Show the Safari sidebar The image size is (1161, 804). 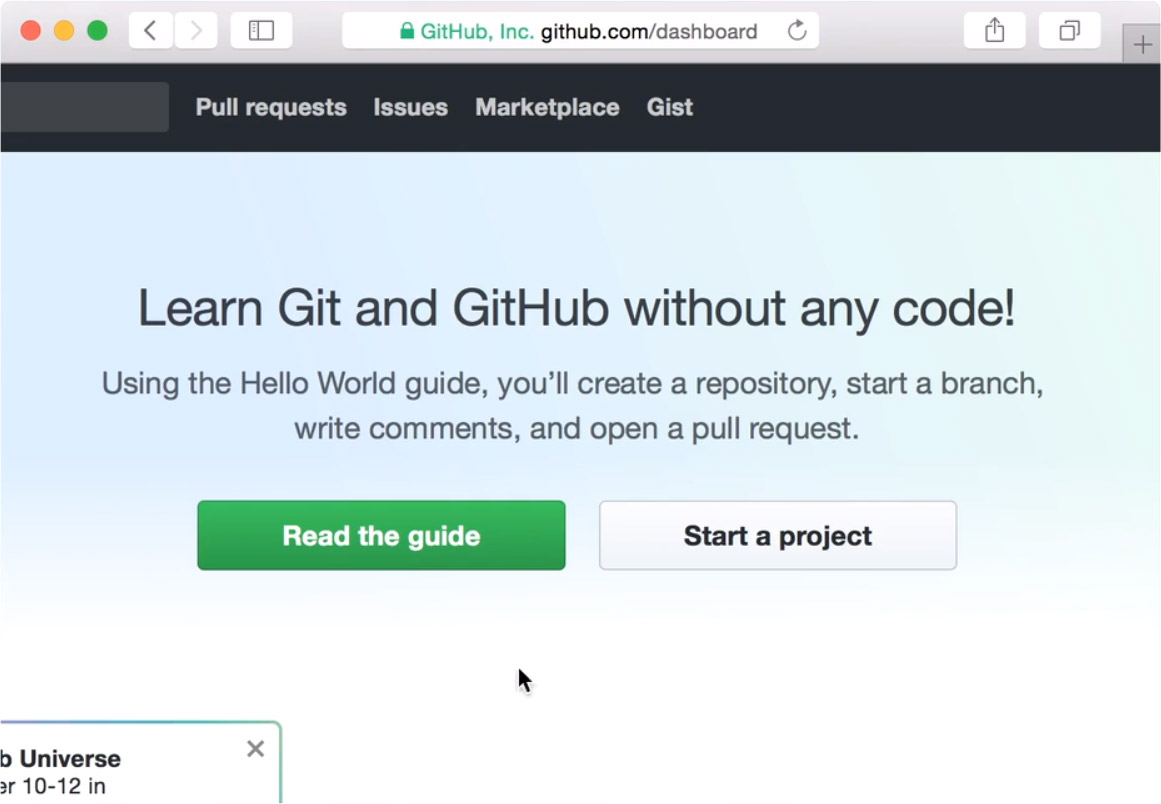(261, 31)
